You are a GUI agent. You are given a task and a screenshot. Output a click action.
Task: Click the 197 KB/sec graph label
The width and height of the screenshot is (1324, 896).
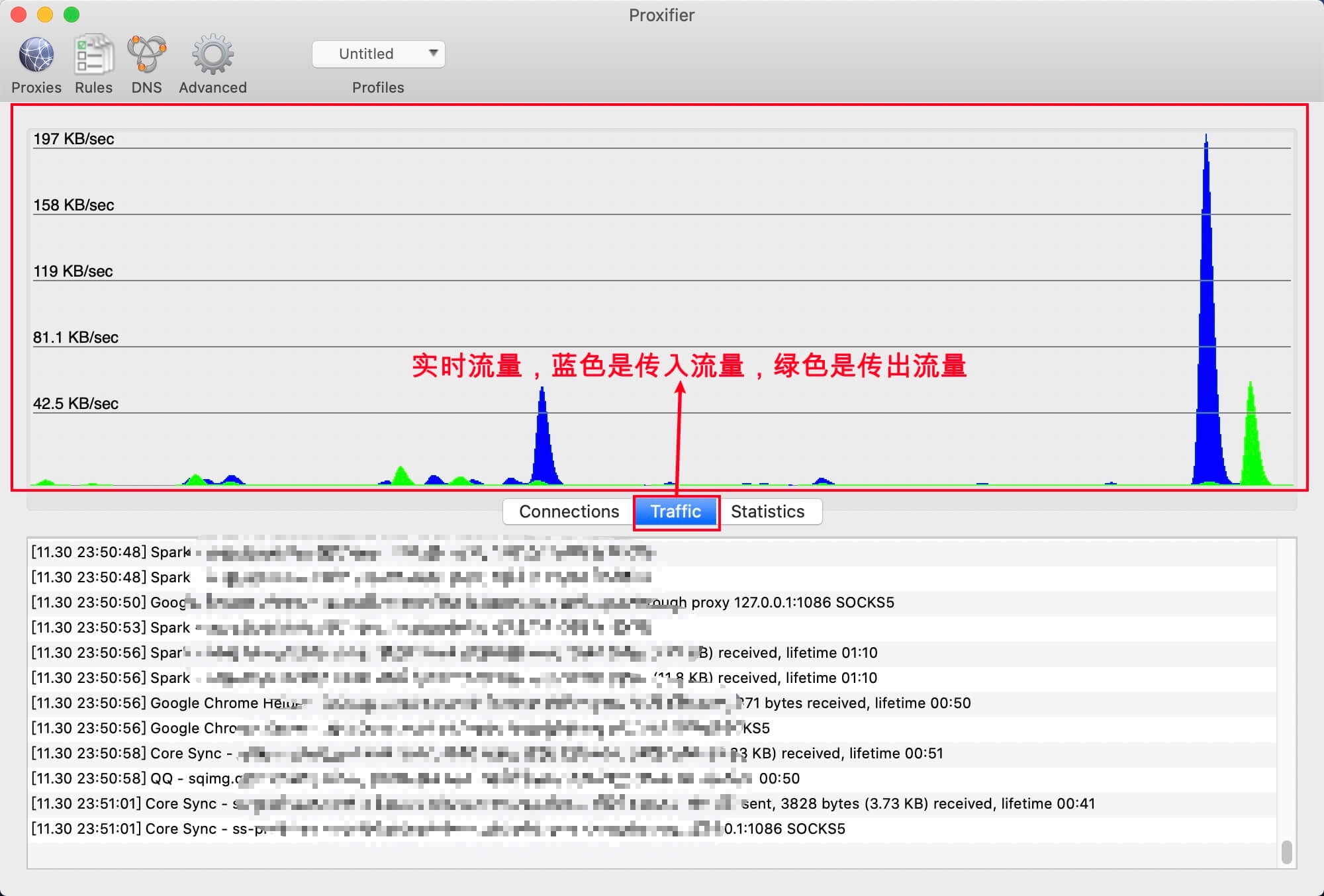[73, 139]
